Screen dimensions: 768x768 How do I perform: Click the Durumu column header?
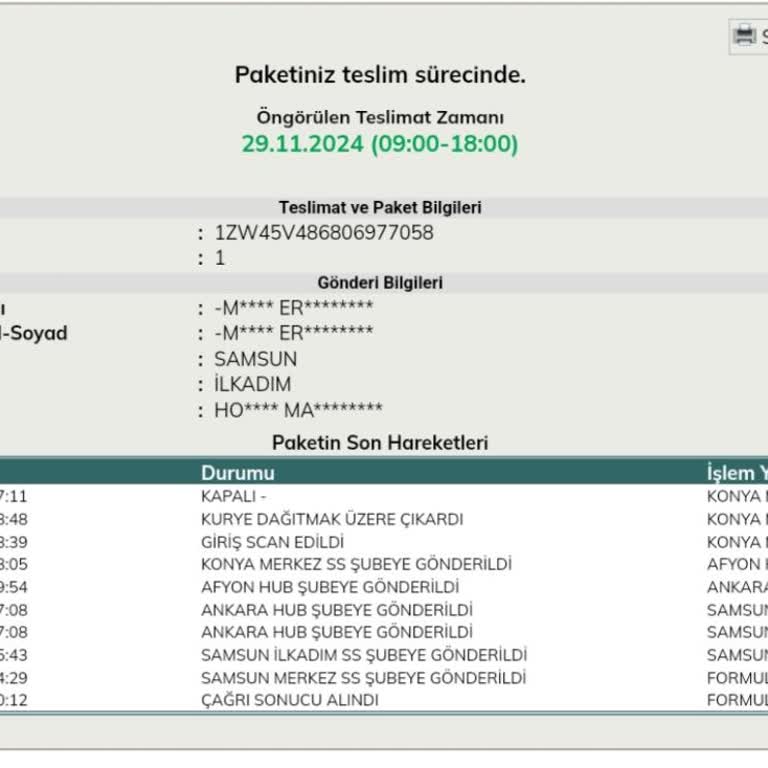click(x=238, y=473)
